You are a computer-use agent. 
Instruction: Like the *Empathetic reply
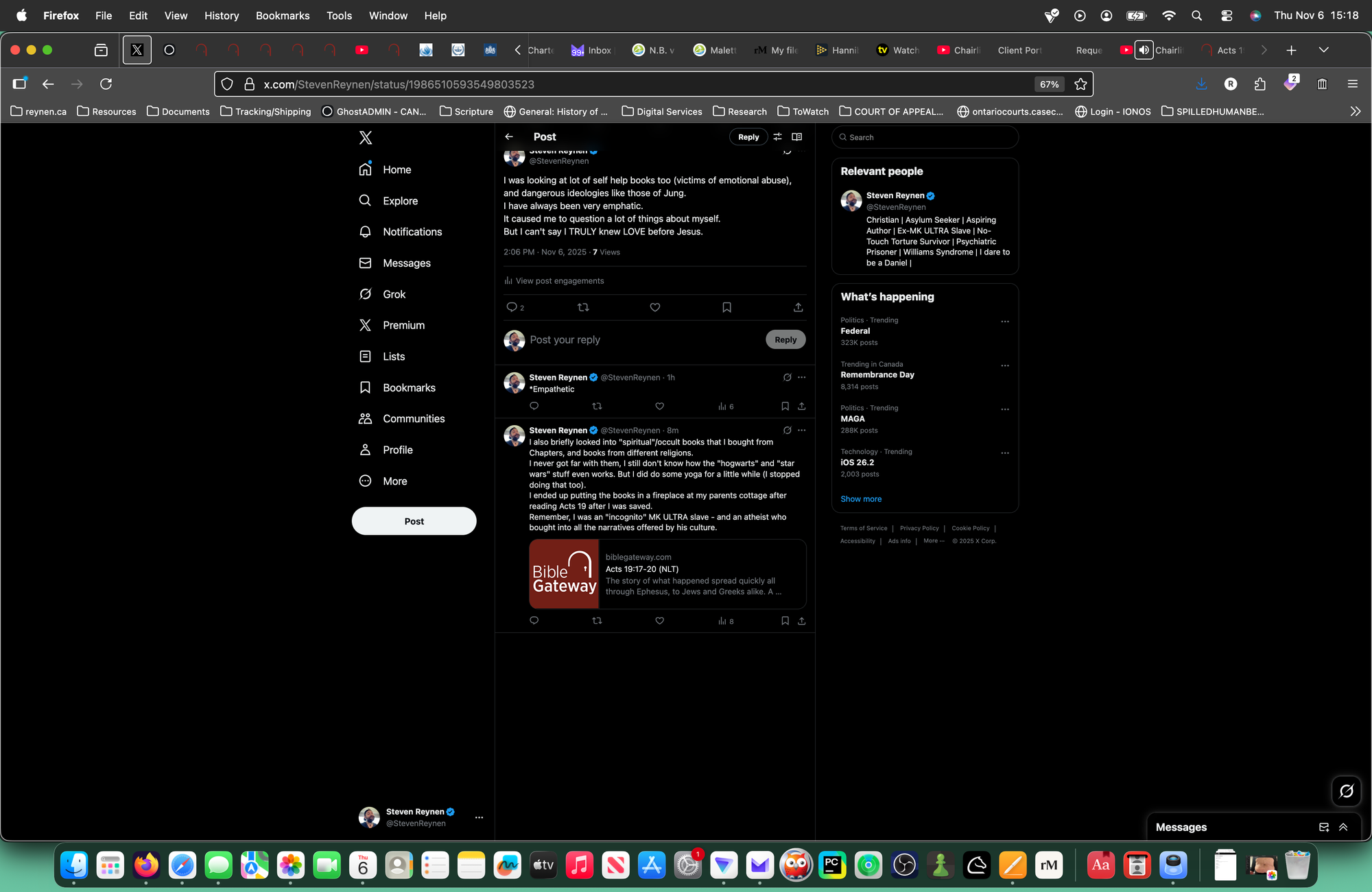(x=659, y=406)
